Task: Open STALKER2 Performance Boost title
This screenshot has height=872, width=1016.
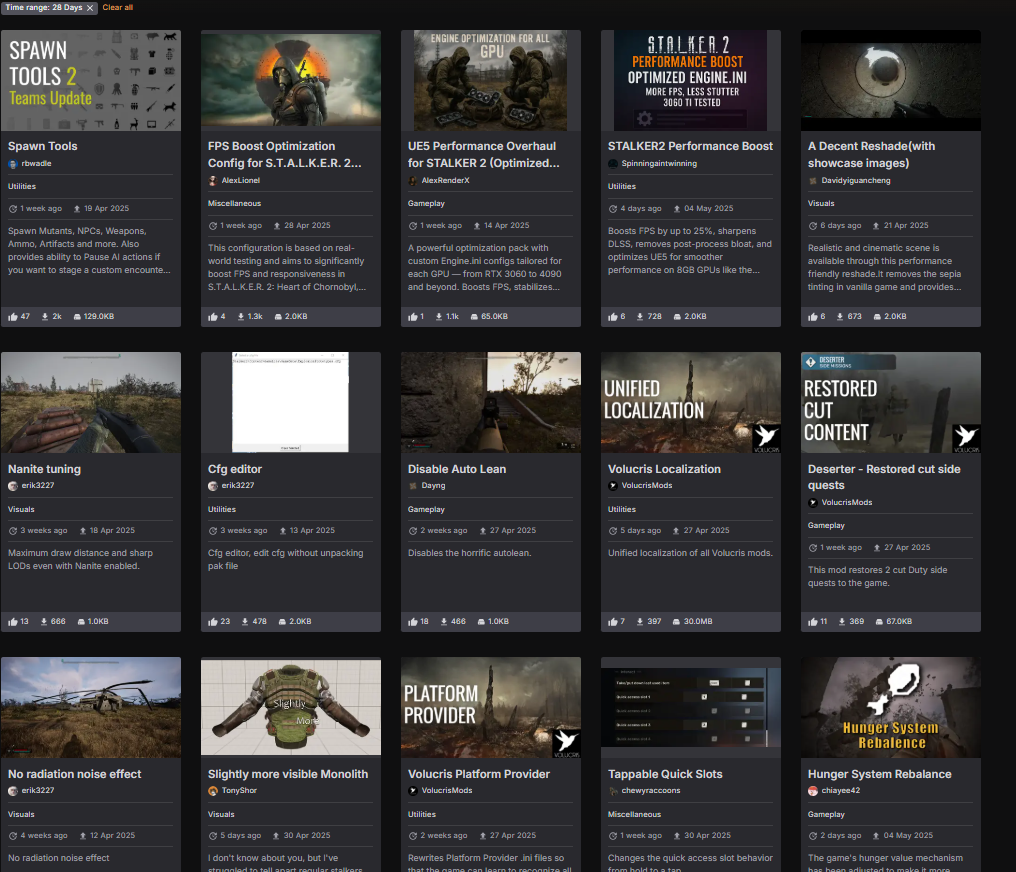Action: (x=690, y=146)
